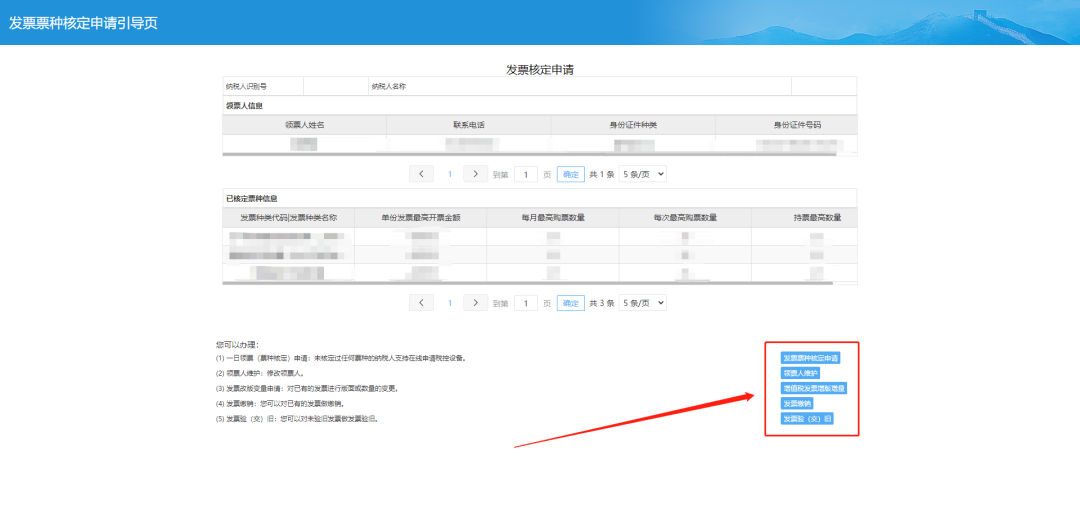Image resolution: width=1080 pixels, height=527 pixels.
Task: Click page number input in 领票人信息 pagination
Action: tap(526, 174)
